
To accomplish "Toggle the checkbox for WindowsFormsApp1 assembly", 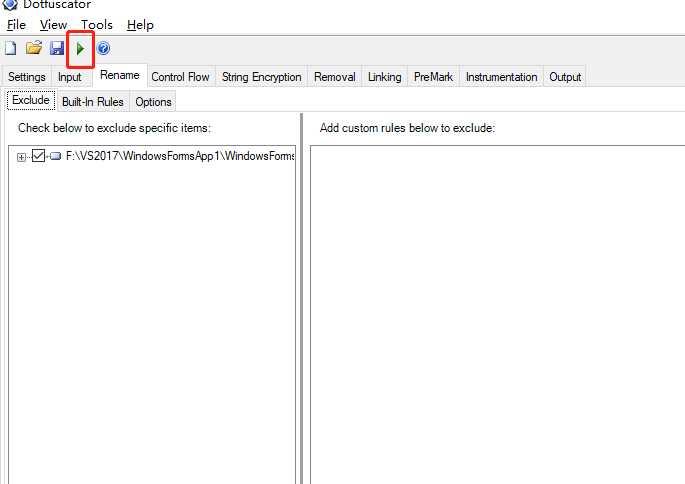I will coord(38,156).
